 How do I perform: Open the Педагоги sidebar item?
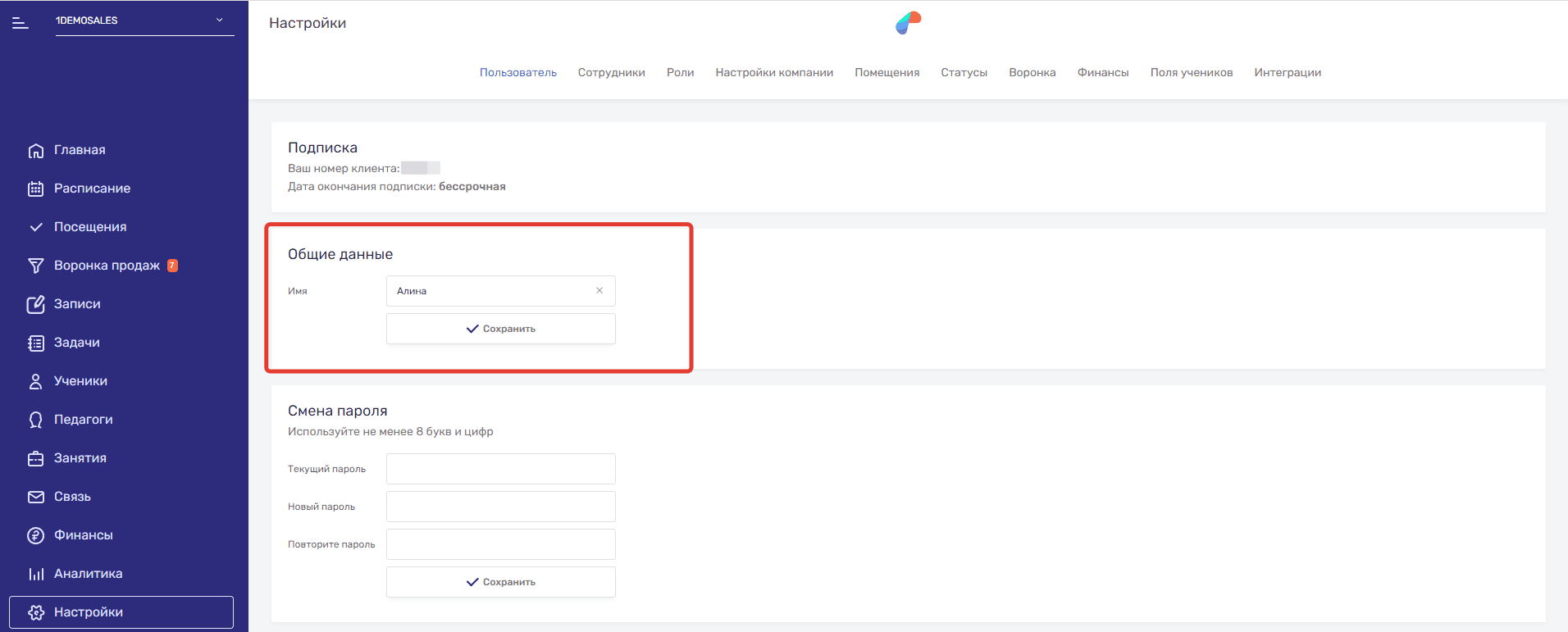click(83, 420)
